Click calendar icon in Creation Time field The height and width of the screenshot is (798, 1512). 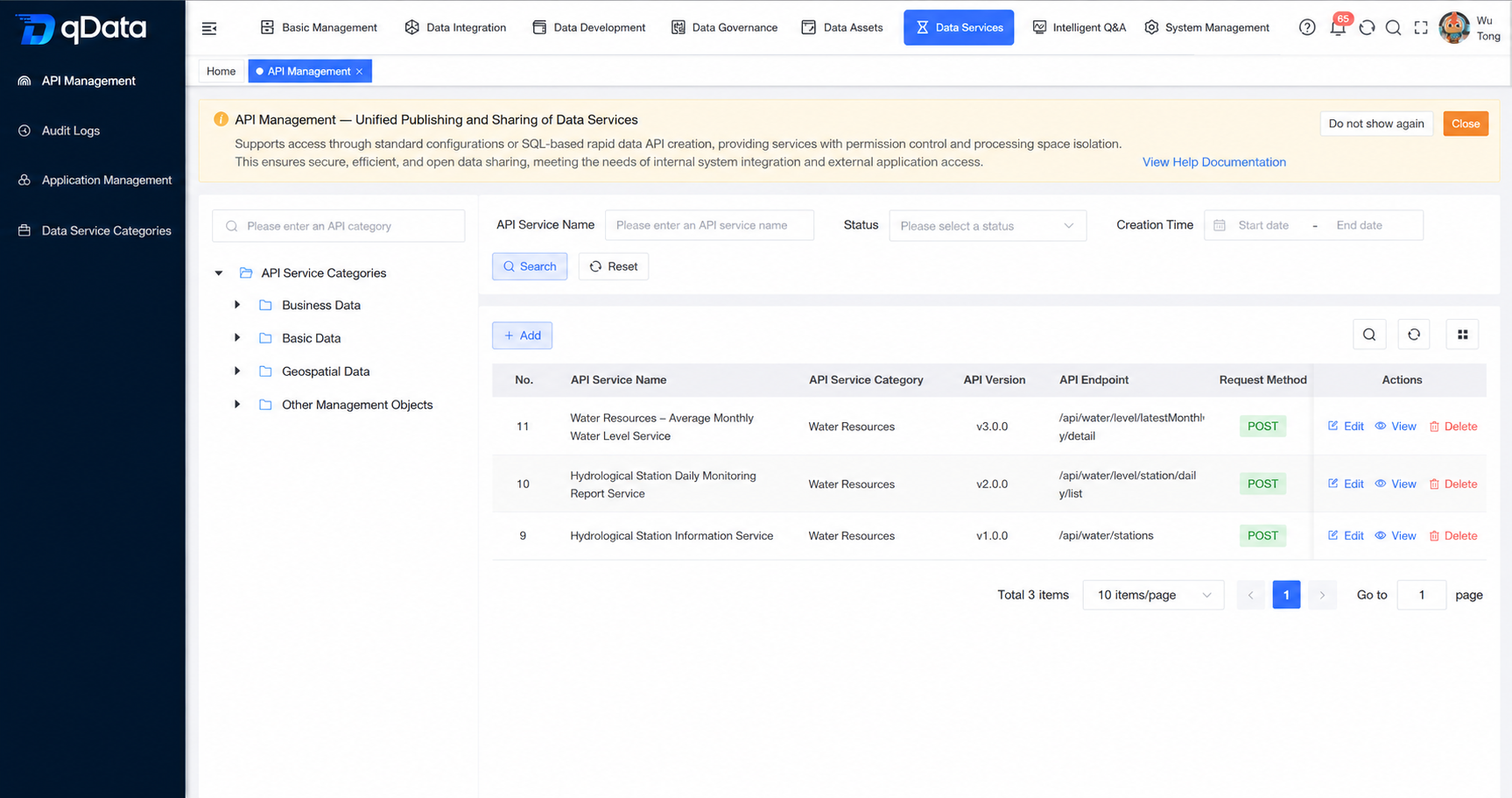point(1220,225)
